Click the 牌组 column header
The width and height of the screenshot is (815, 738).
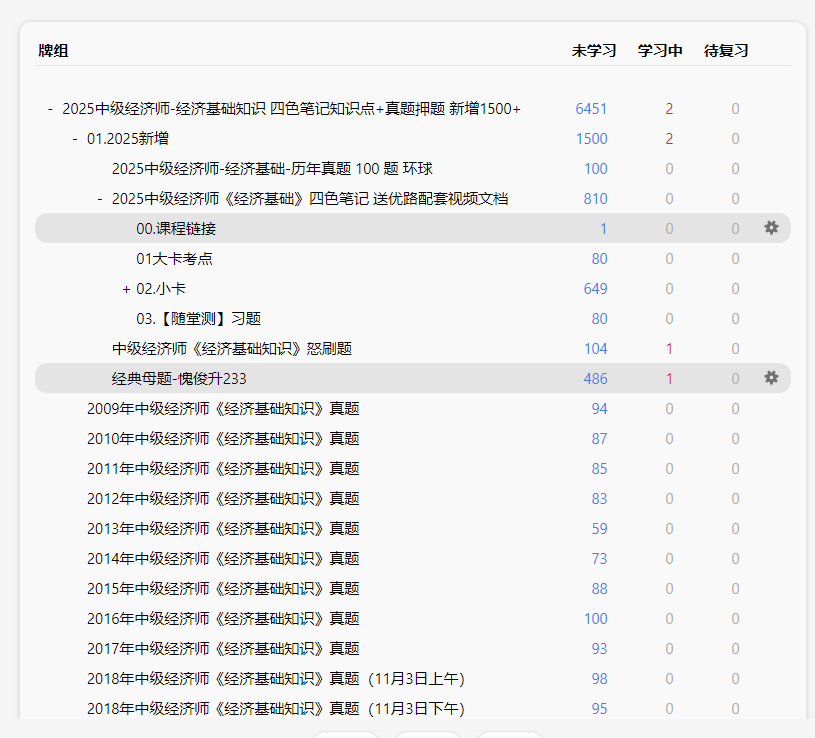coord(53,51)
